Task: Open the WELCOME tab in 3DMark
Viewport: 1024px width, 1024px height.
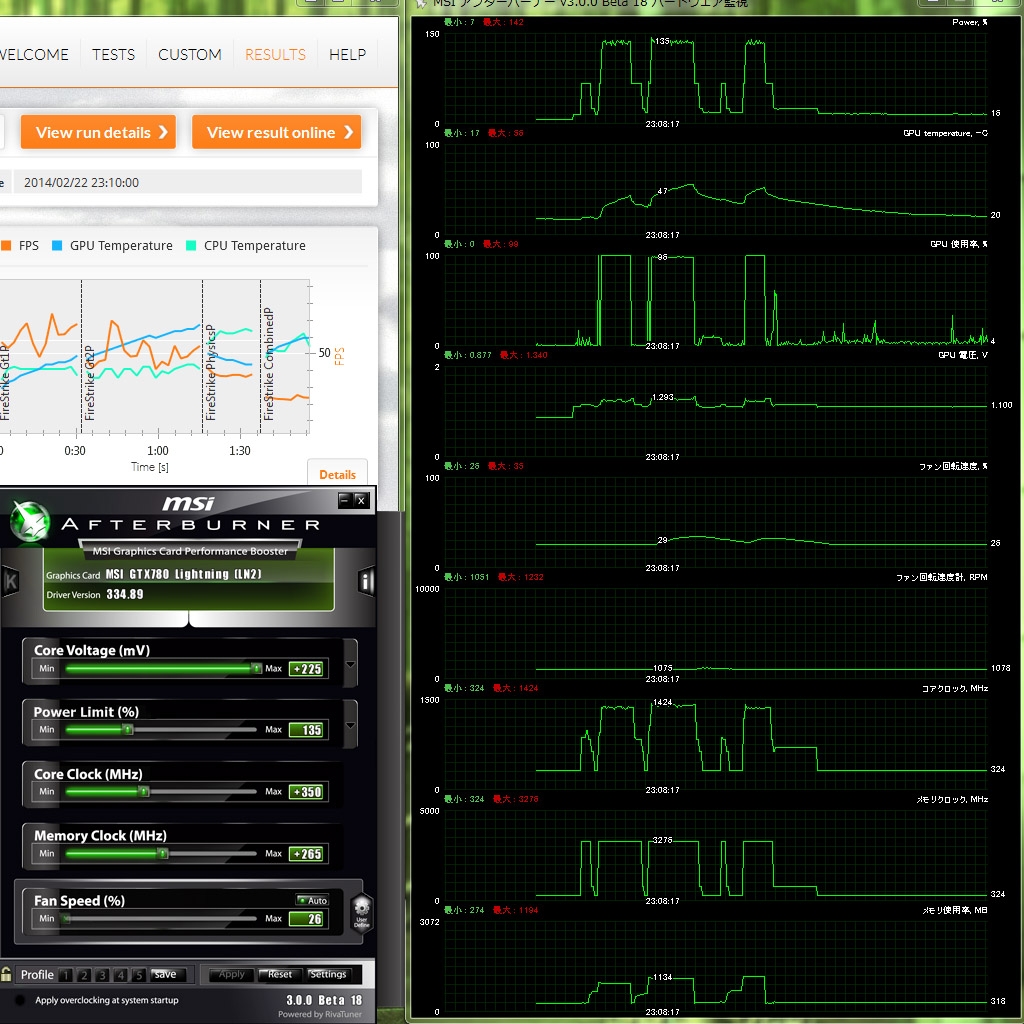Action: point(34,54)
